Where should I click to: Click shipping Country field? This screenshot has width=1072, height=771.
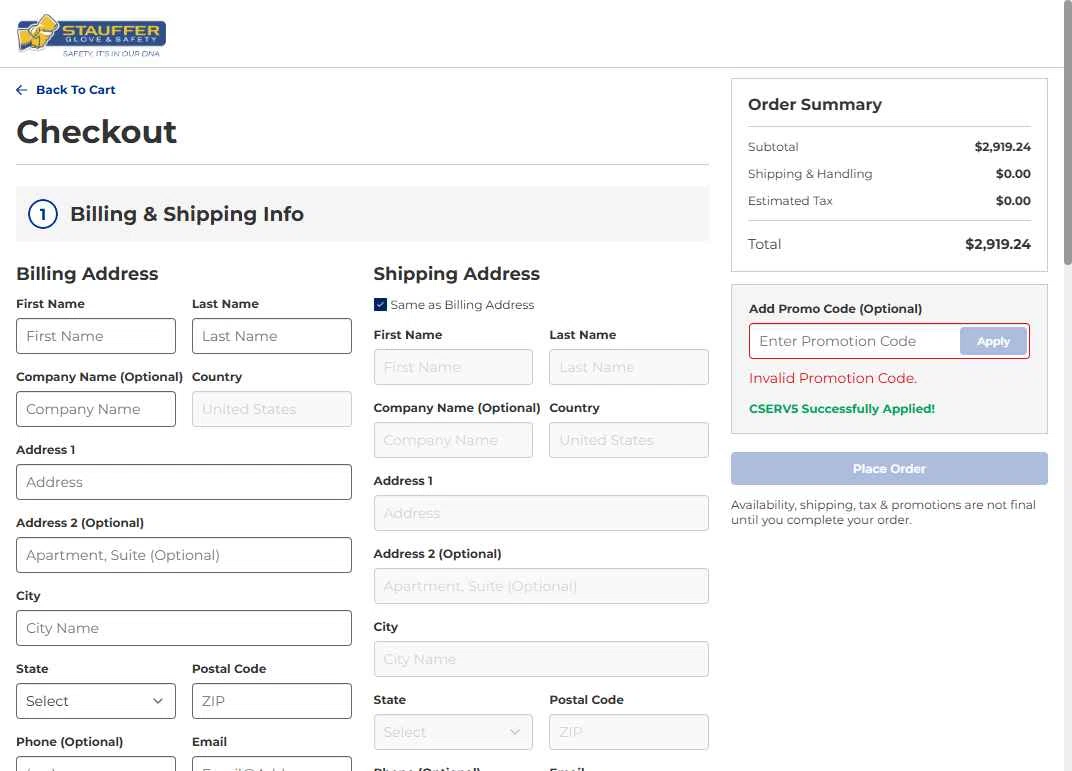[x=629, y=440]
